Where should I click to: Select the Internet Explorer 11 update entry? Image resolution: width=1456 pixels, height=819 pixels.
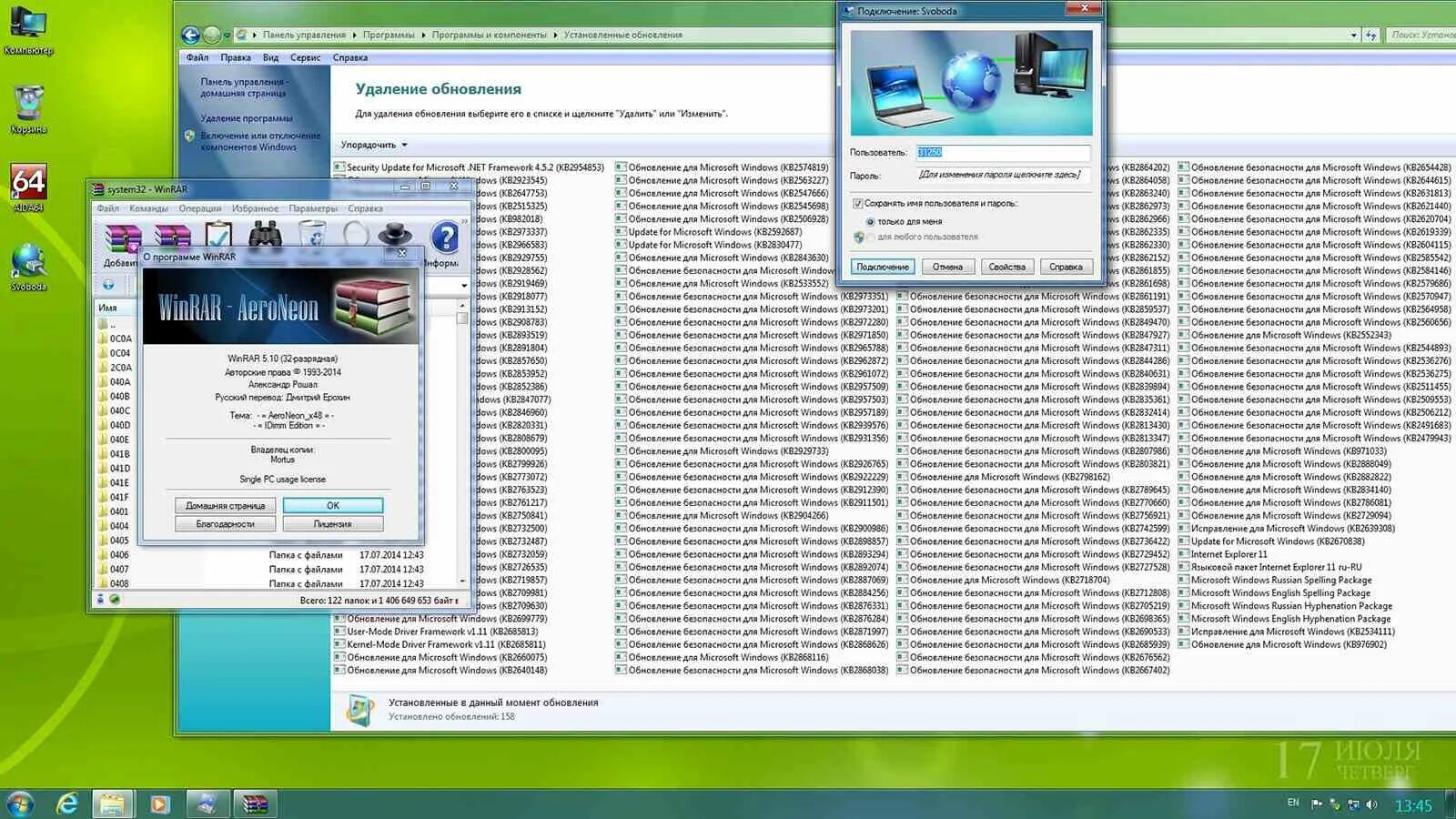click(x=1222, y=554)
